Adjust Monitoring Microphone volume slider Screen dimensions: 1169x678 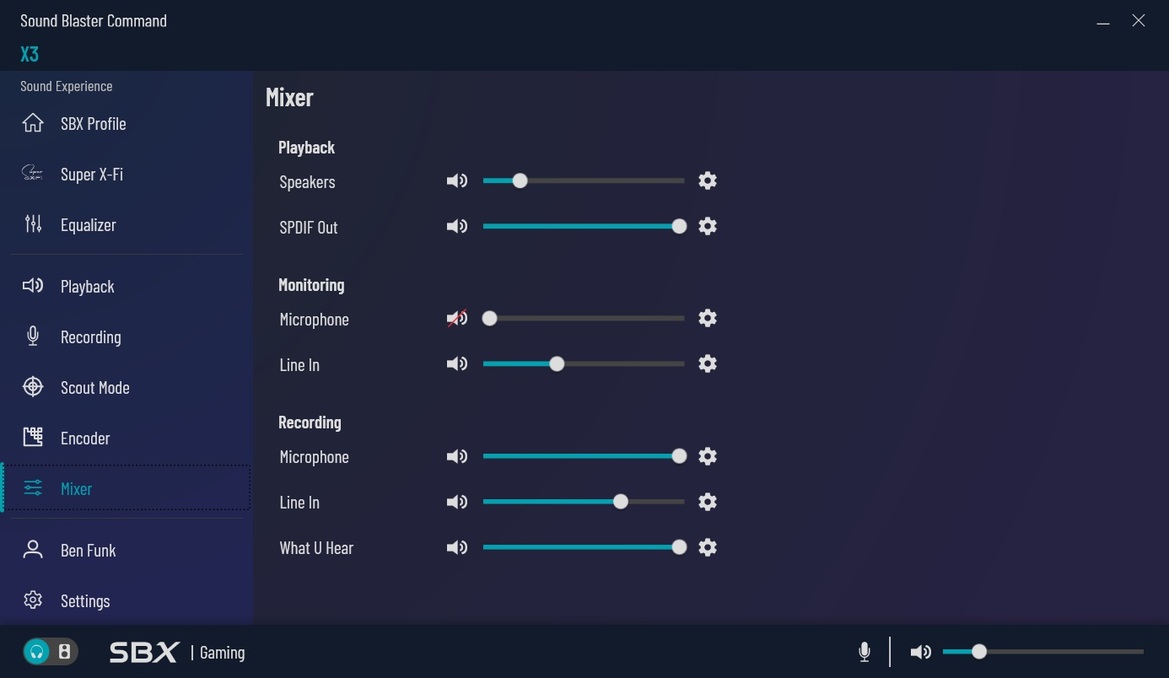pos(584,318)
